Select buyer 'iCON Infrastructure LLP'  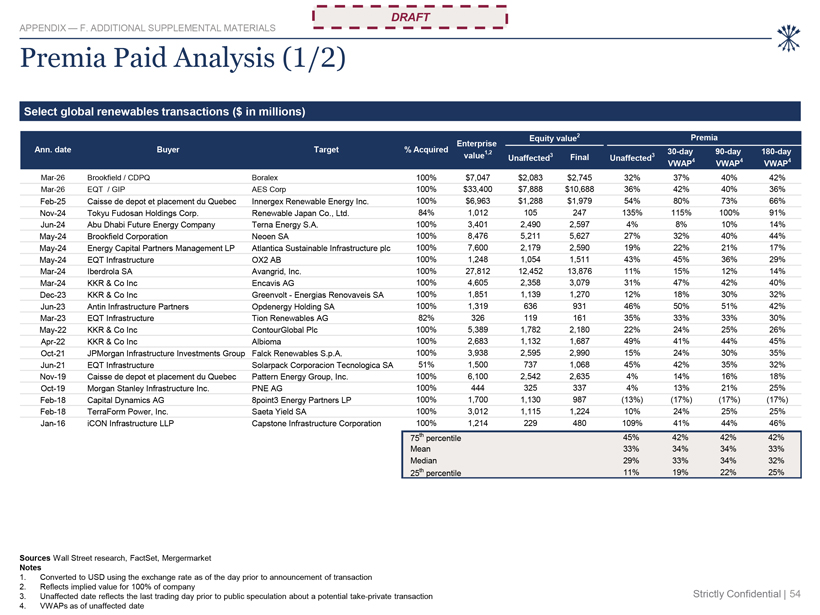click(130, 424)
